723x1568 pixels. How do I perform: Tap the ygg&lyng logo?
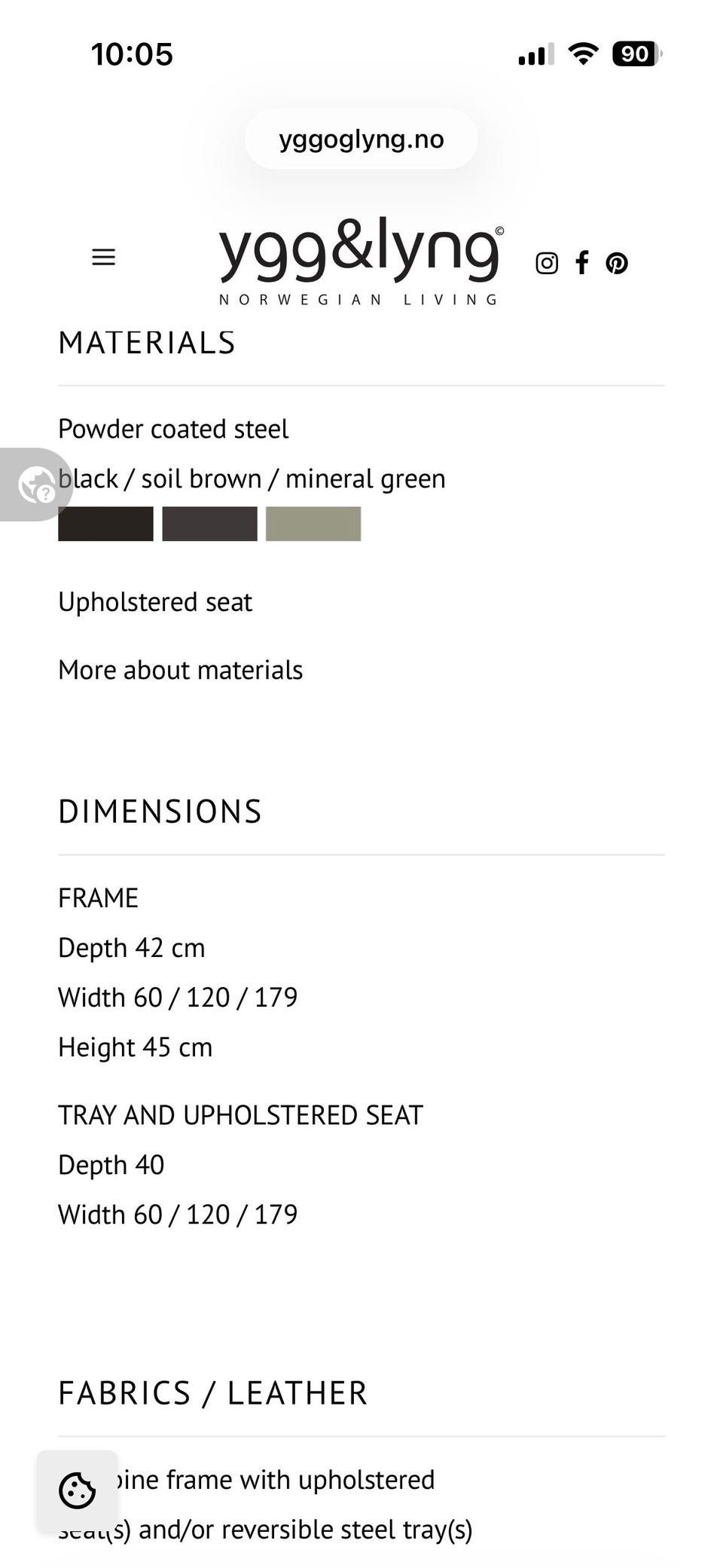(x=361, y=261)
